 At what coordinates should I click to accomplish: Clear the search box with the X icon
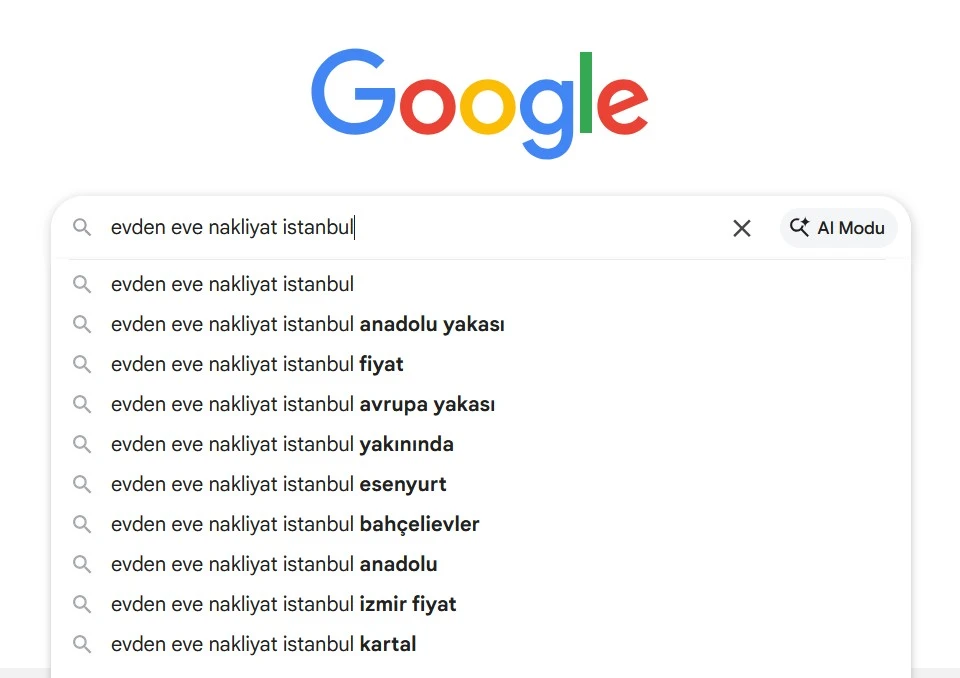click(x=741, y=228)
